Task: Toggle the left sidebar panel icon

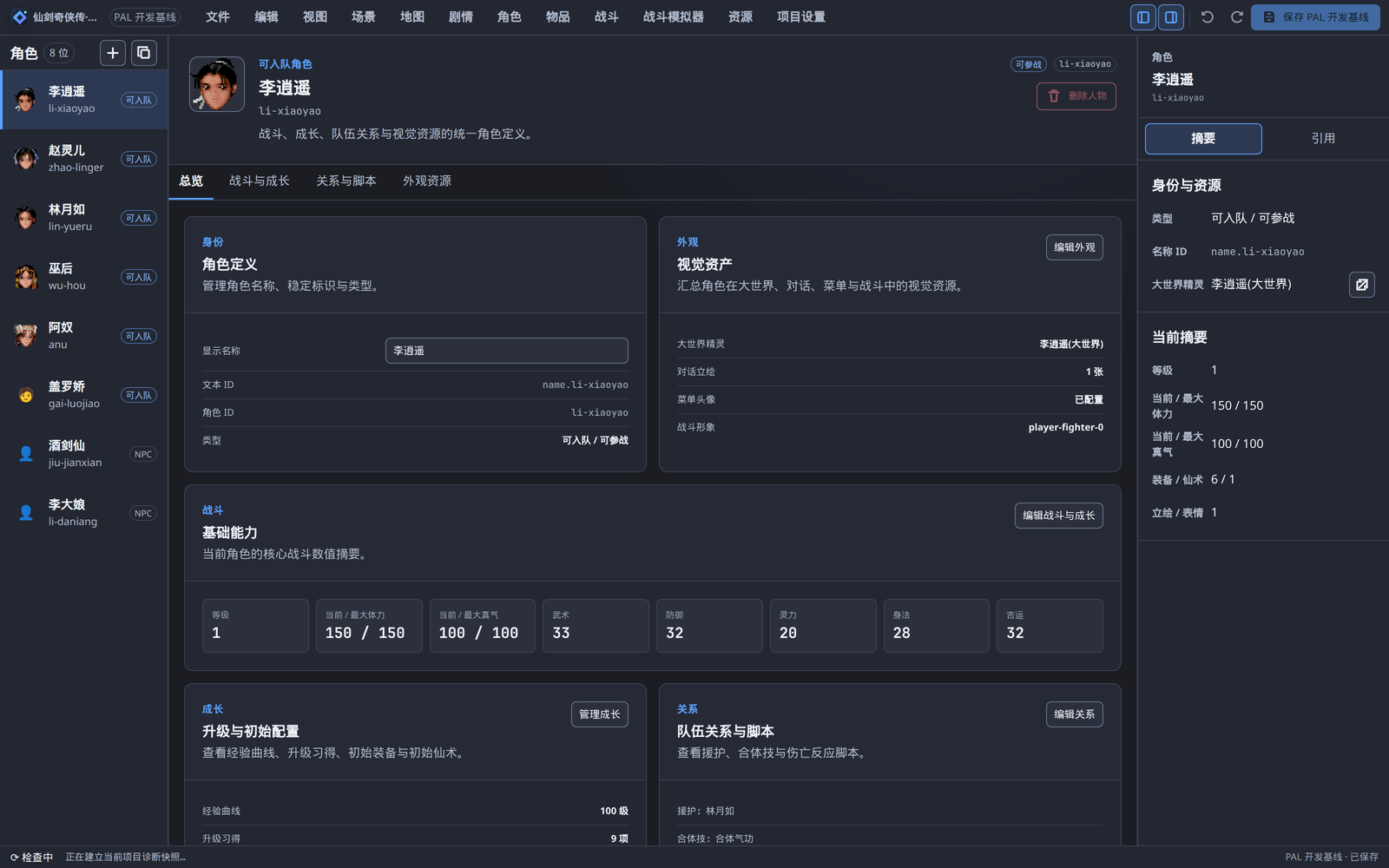Action: (1143, 16)
